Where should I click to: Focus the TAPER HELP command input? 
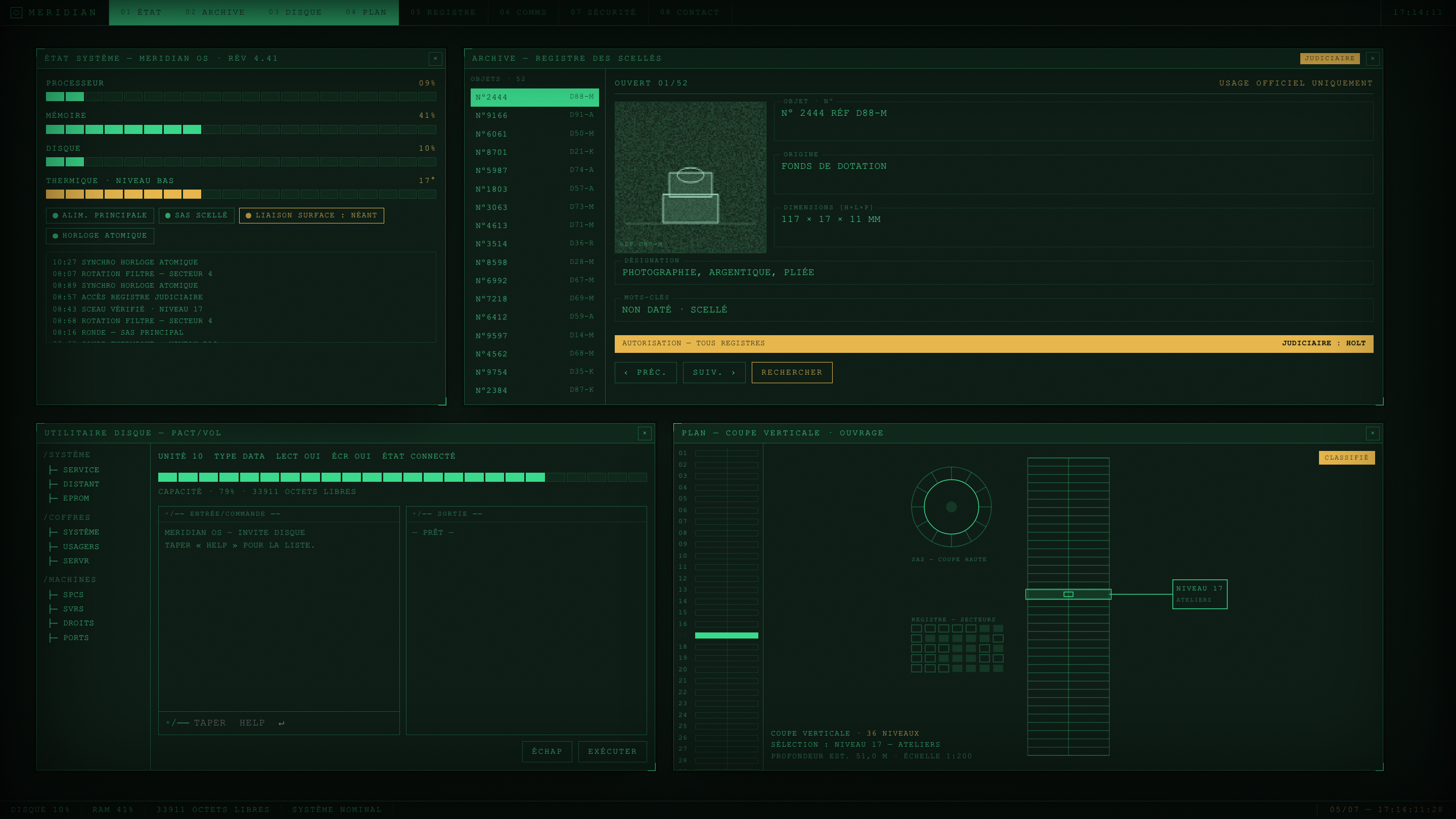[x=279, y=723]
